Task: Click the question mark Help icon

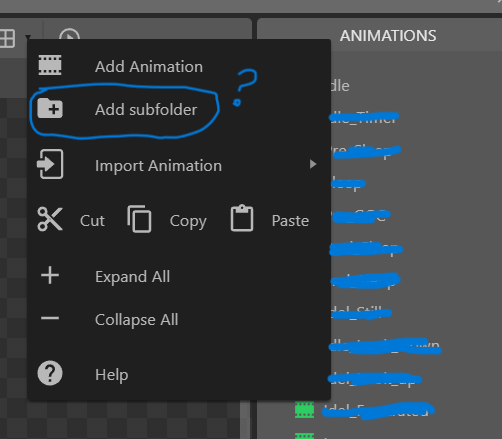Action: click(x=50, y=373)
